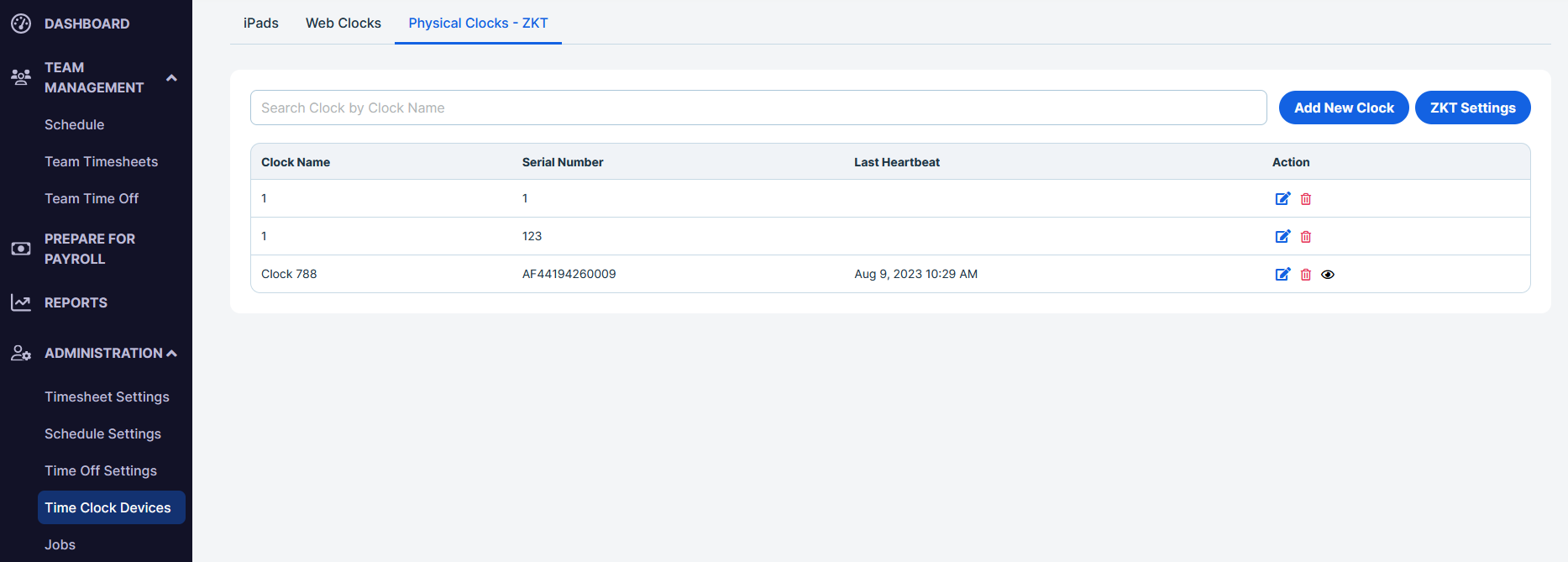This screenshot has height=562, width=1568.
Task: Select the Physical Clocks - ZKT tab
Action: click(478, 23)
